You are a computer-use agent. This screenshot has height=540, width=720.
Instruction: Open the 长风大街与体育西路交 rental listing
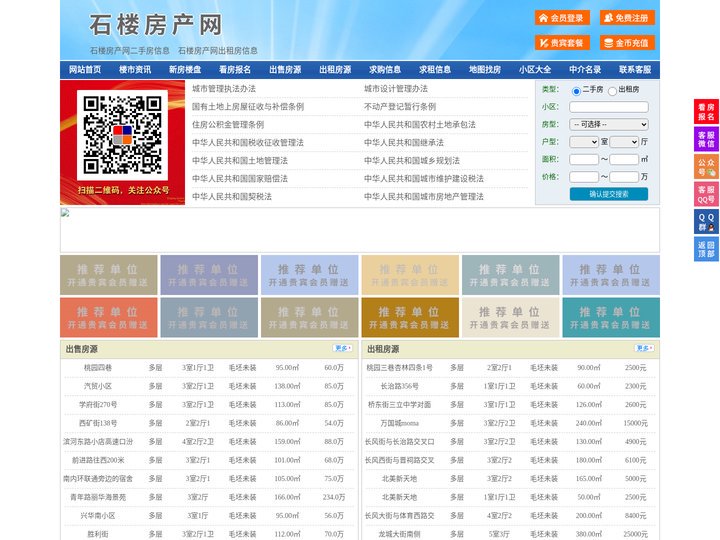[399, 516]
